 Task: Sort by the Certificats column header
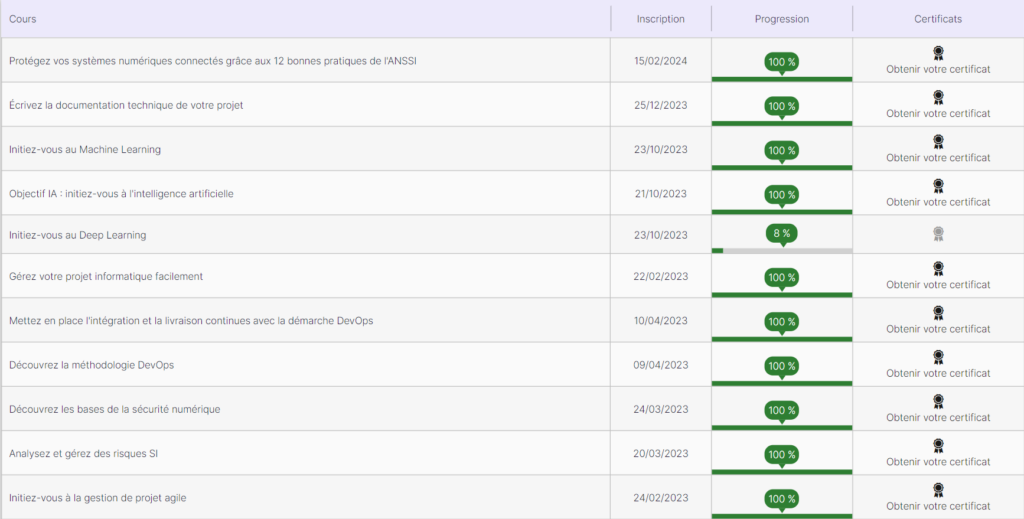click(938, 19)
